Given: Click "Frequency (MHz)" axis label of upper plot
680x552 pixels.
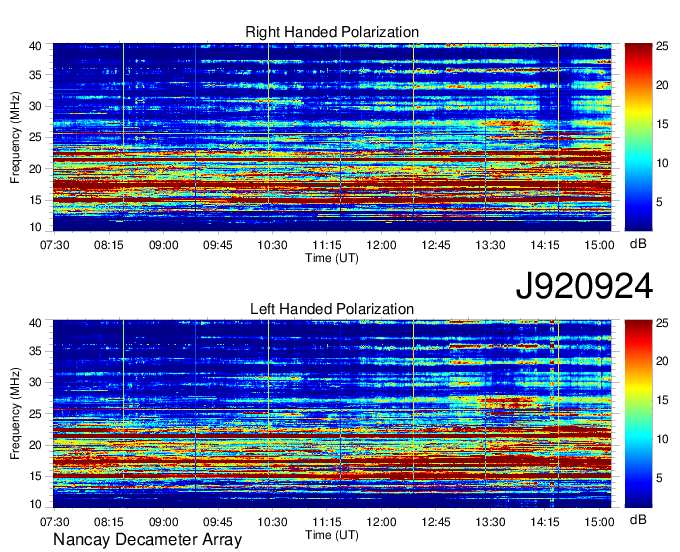Looking at the screenshot, I should coord(15,137).
